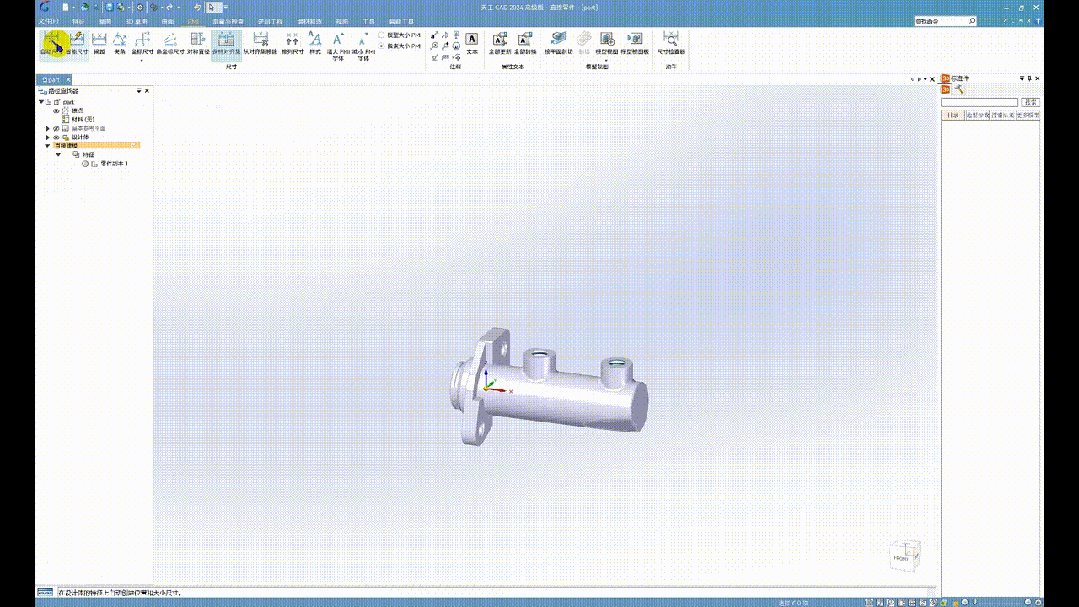
Task: Select the Model Size PMI radio button
Action: pyautogui.click(x=381, y=34)
